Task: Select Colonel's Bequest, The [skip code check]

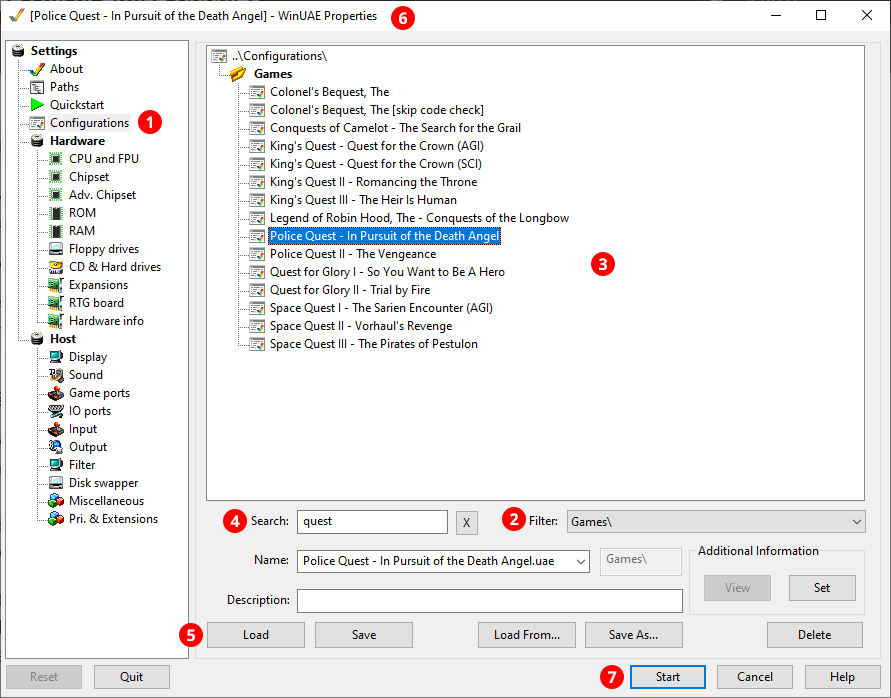Action: pos(377,110)
